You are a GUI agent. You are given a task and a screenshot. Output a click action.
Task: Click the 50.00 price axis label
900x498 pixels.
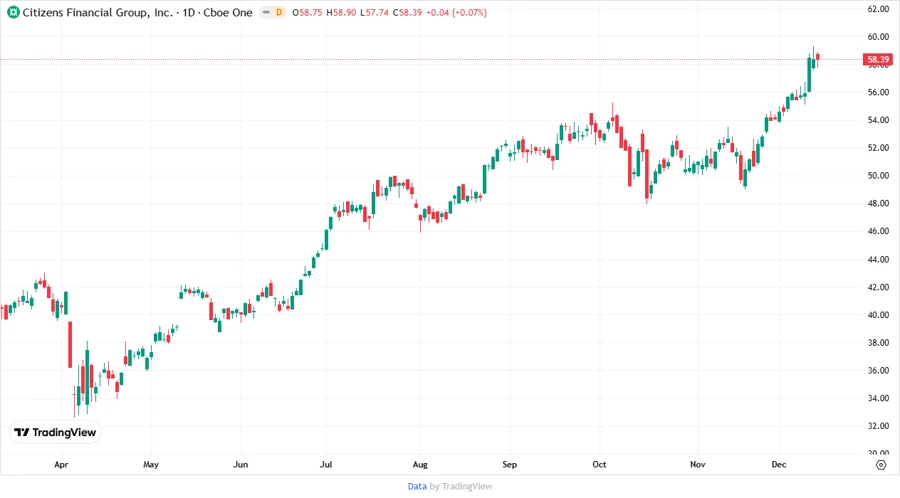(878, 176)
